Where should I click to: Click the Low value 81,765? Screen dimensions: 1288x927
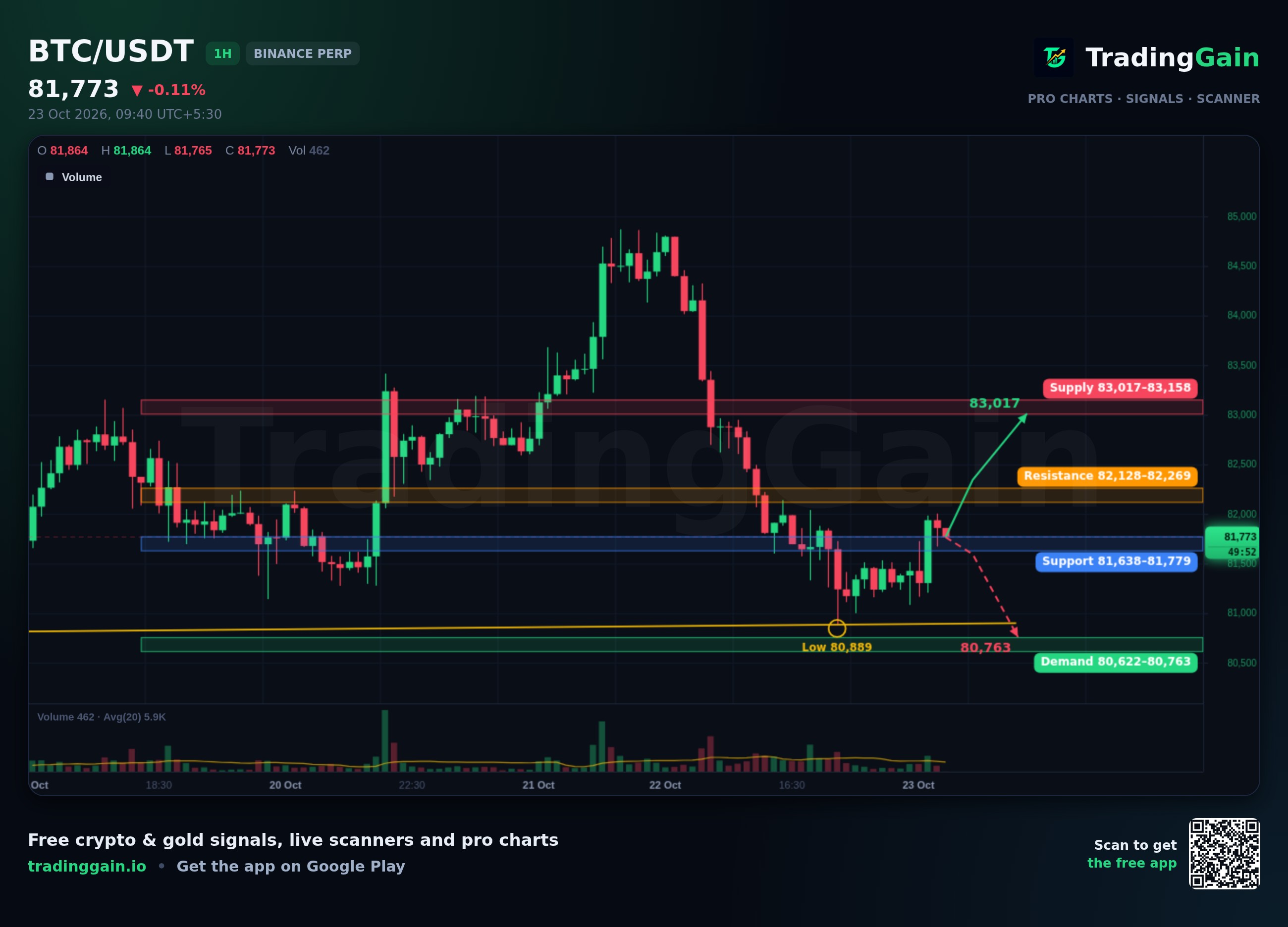click(193, 151)
